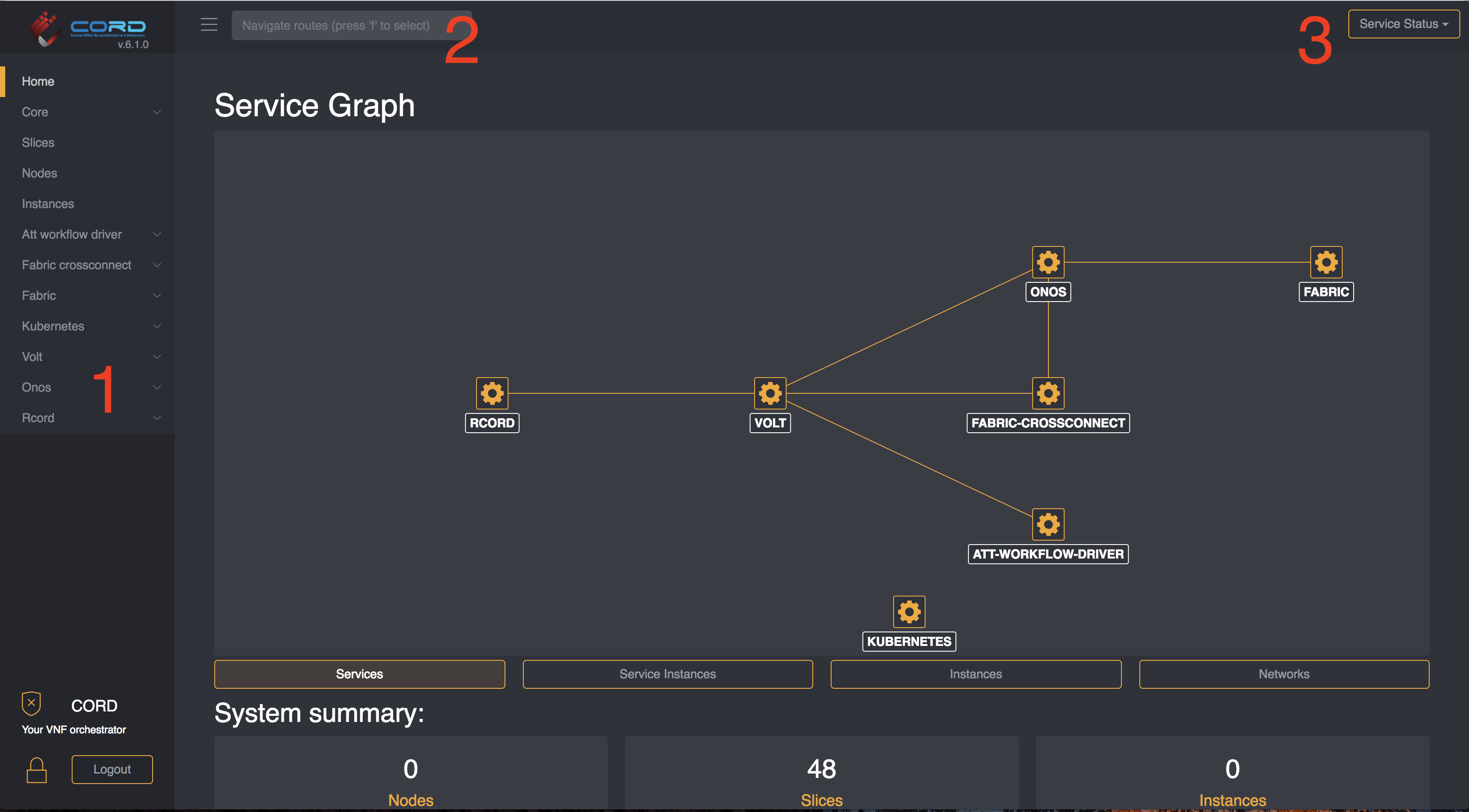Viewport: 1469px width, 812px height.
Task: Expand the Kubernetes sidebar chevron
Action: tap(157, 326)
